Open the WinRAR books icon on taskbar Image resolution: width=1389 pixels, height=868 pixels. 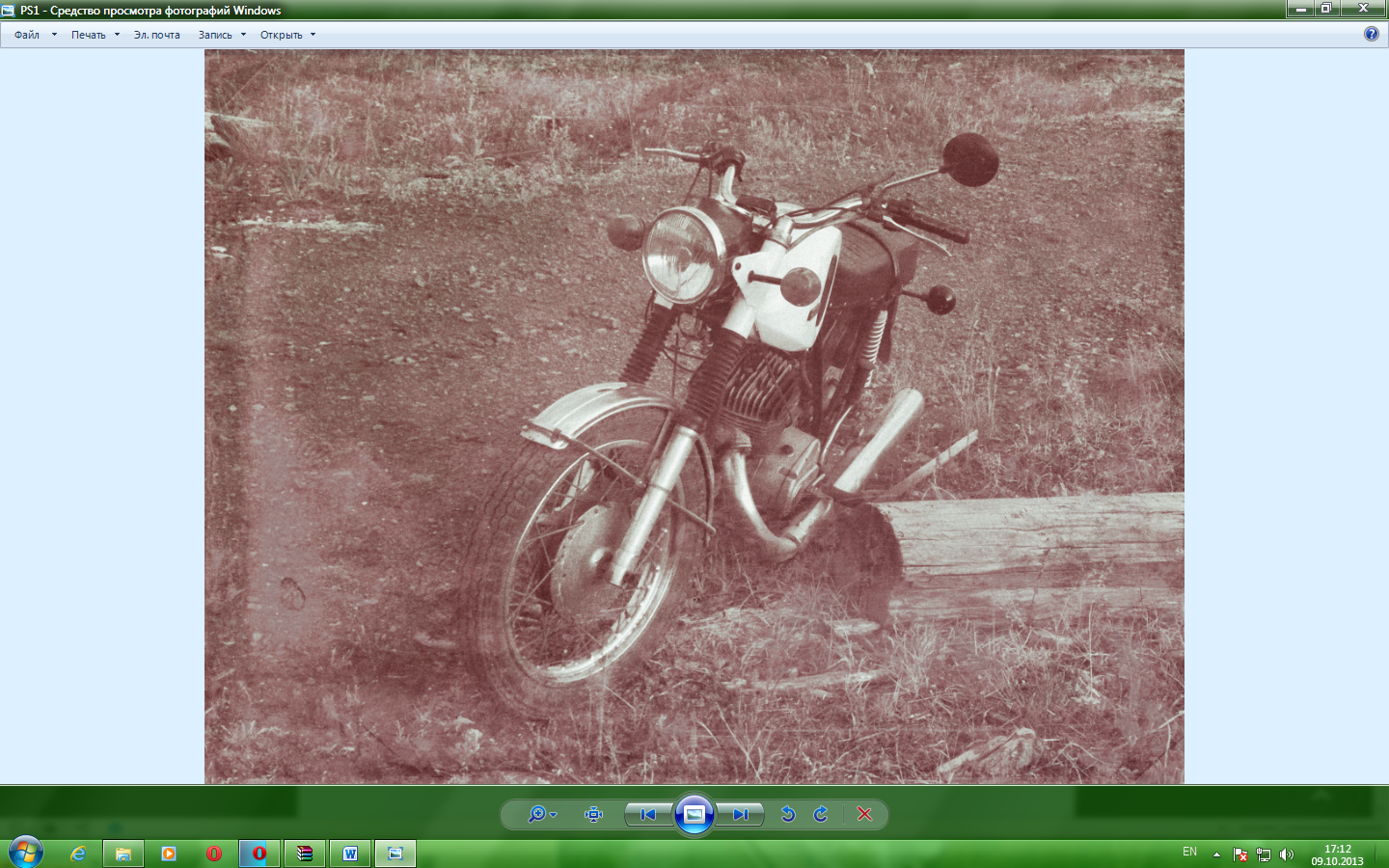305,854
